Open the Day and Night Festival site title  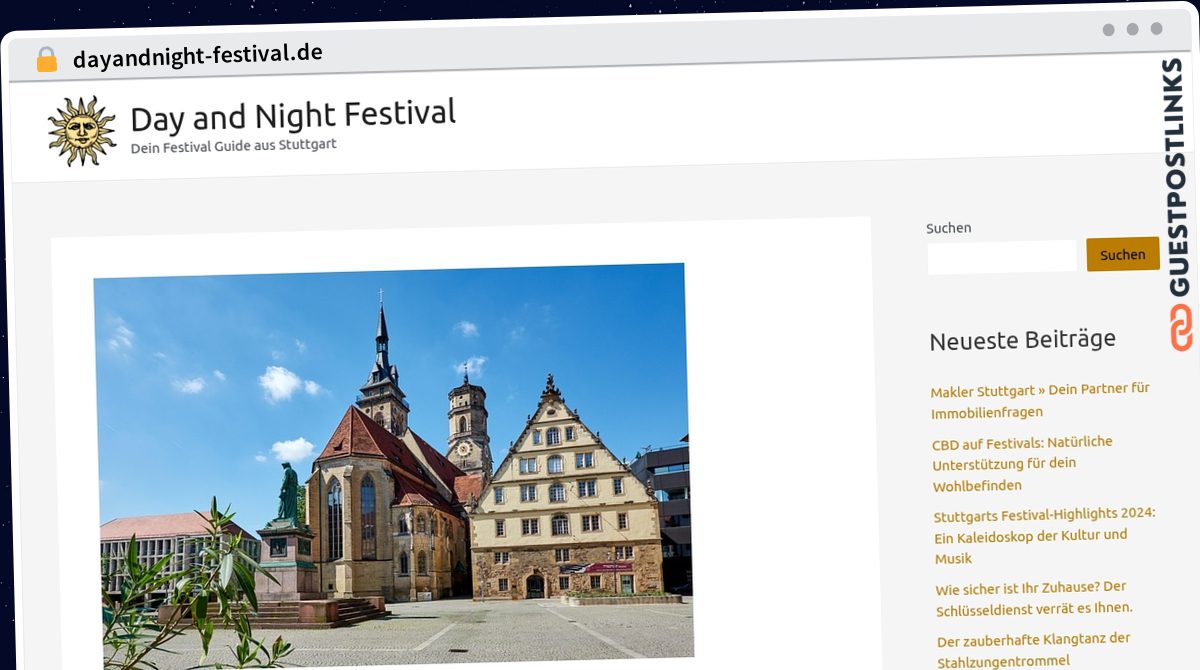[x=293, y=115]
